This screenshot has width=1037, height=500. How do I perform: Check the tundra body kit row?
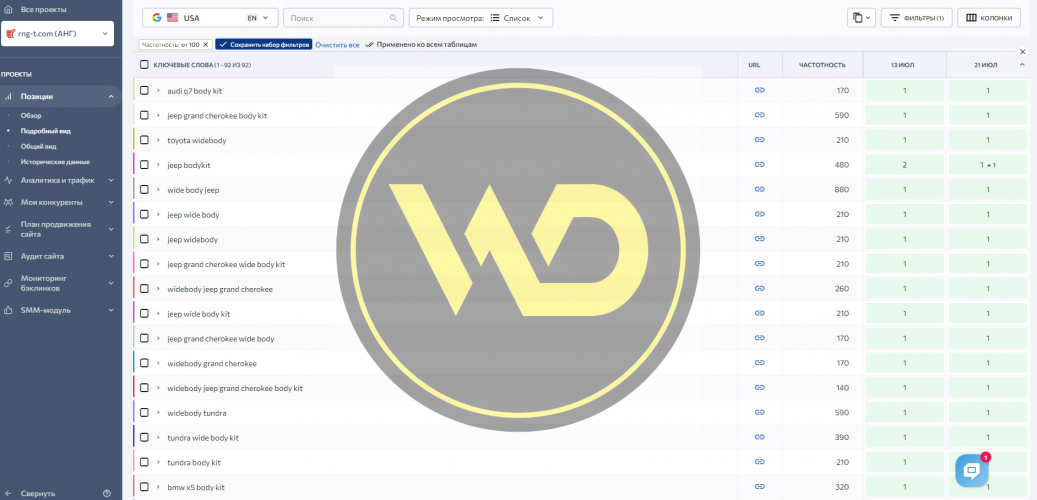[144, 462]
